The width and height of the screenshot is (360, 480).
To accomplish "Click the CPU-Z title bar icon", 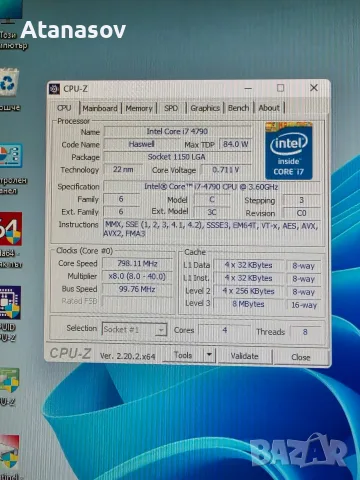I will click(54, 89).
